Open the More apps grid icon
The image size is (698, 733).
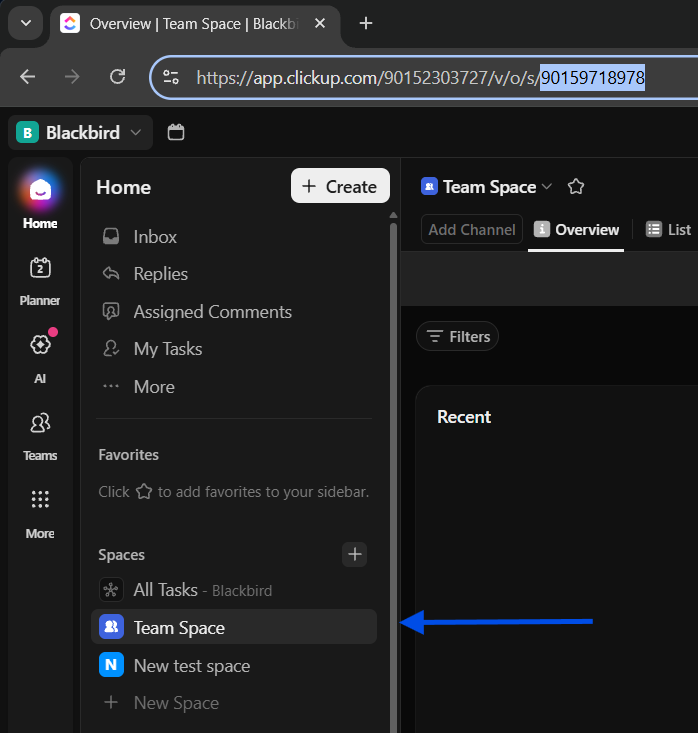pyautogui.click(x=40, y=499)
